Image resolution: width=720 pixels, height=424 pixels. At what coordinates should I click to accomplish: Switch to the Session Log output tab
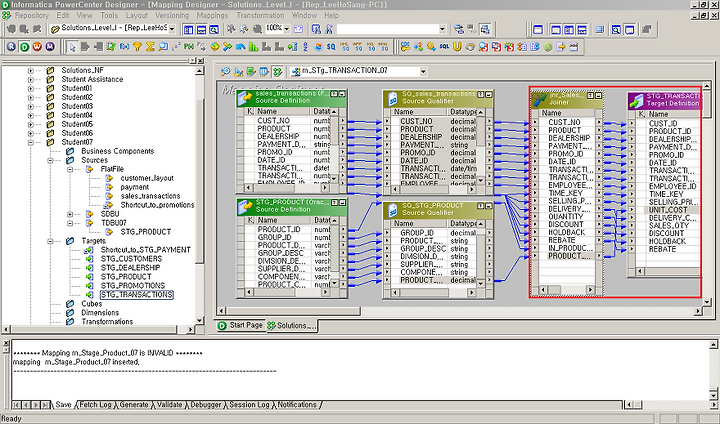click(x=249, y=405)
